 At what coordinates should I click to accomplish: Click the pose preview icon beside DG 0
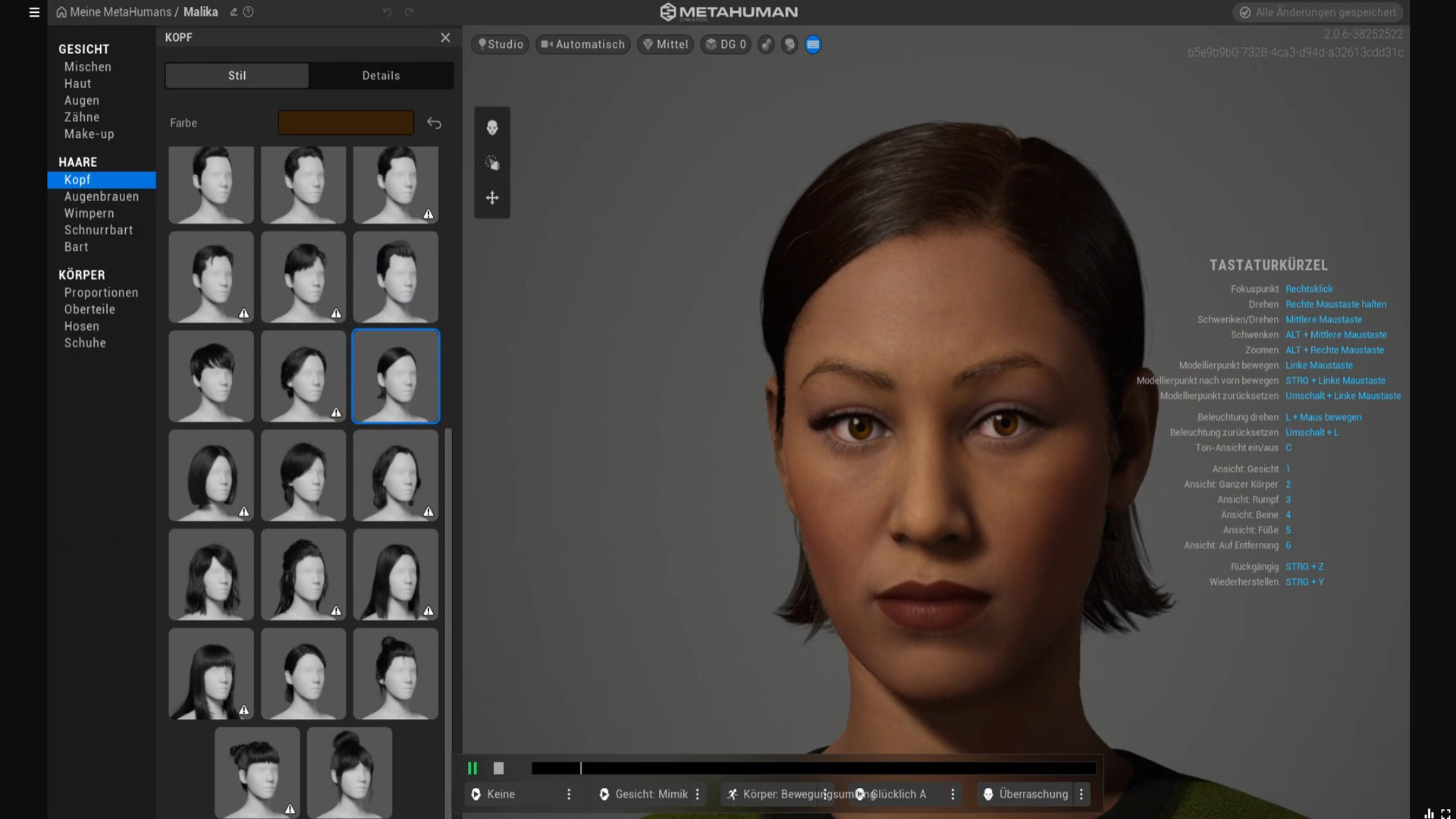pyautogui.click(x=766, y=45)
